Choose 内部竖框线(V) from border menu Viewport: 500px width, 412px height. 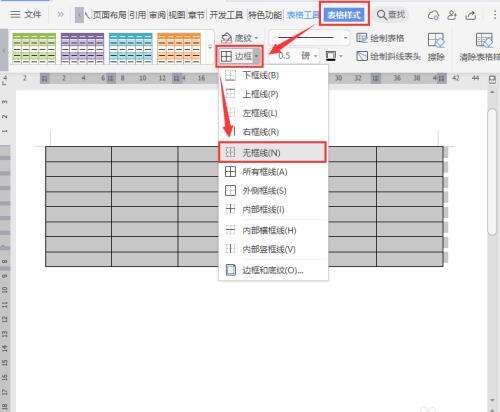coord(273,249)
